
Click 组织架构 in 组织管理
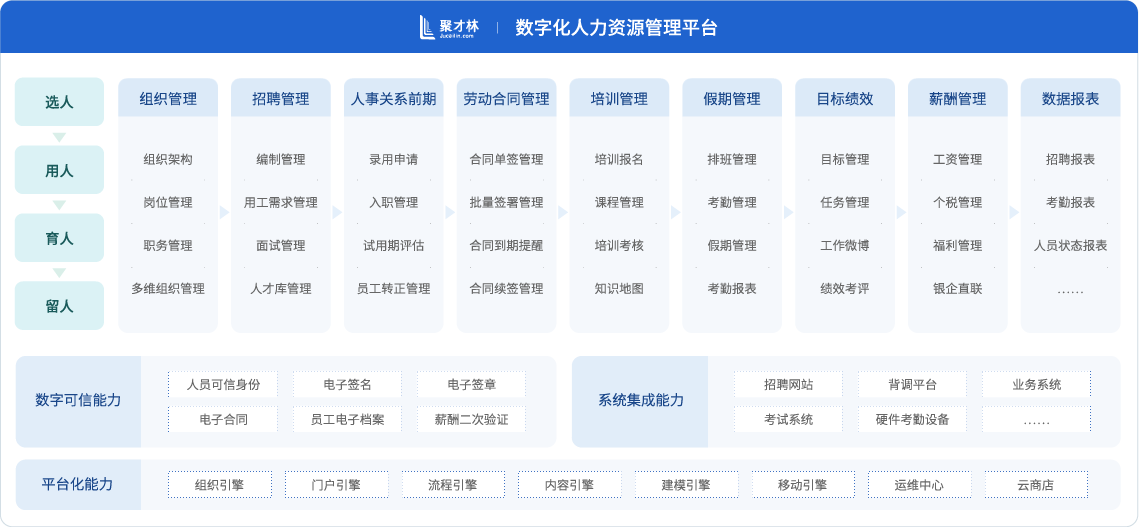168,159
